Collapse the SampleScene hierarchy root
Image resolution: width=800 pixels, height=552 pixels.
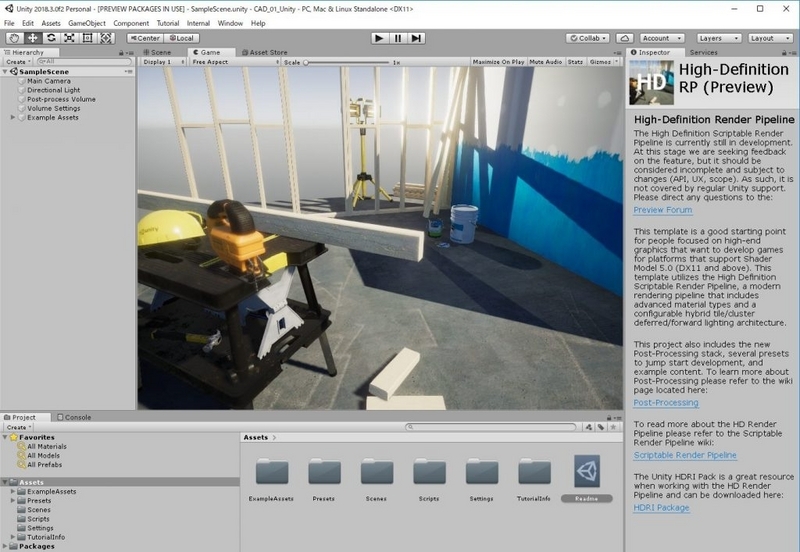[5, 72]
